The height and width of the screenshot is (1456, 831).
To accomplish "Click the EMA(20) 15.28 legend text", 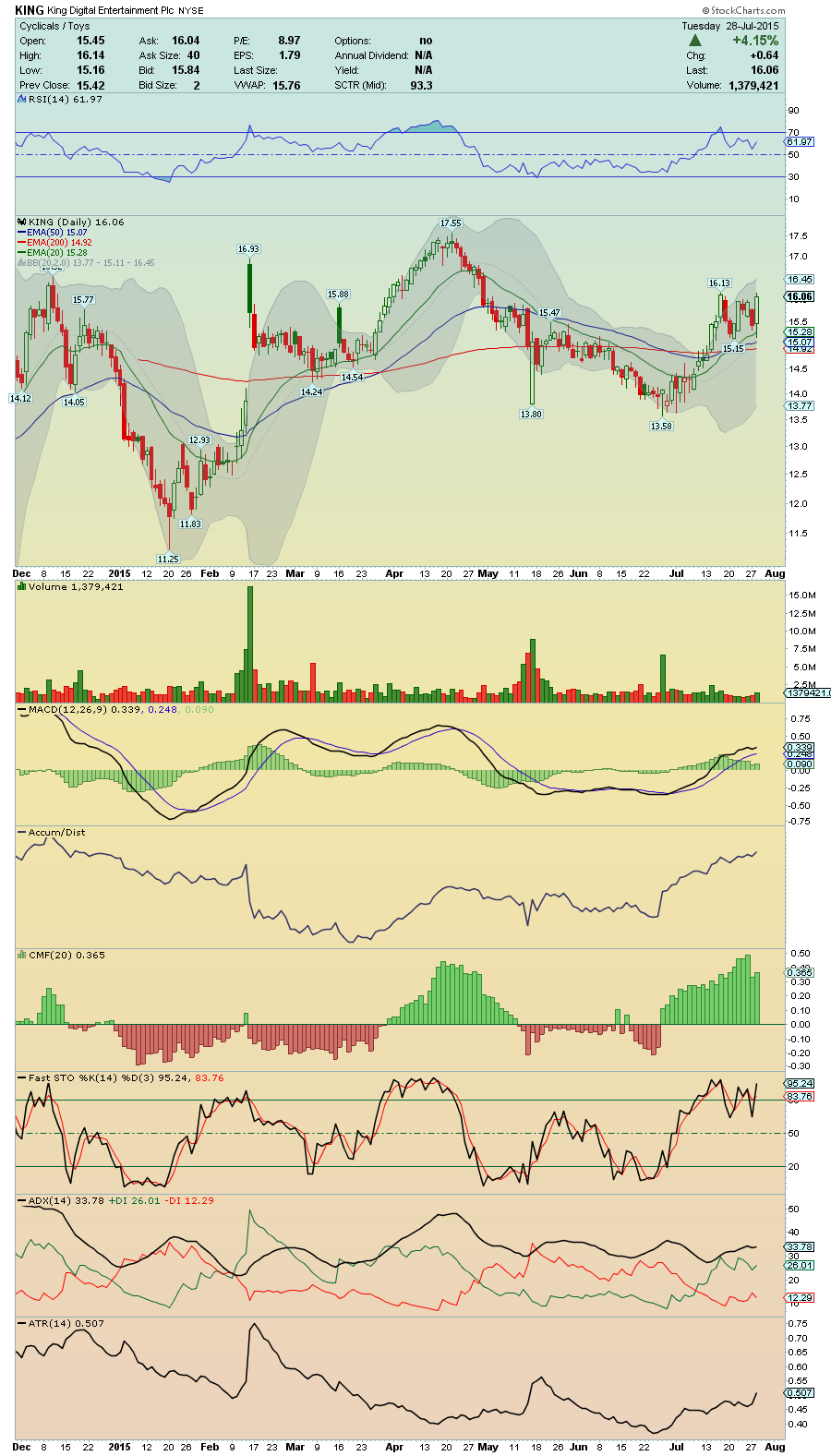I will 57,253.
